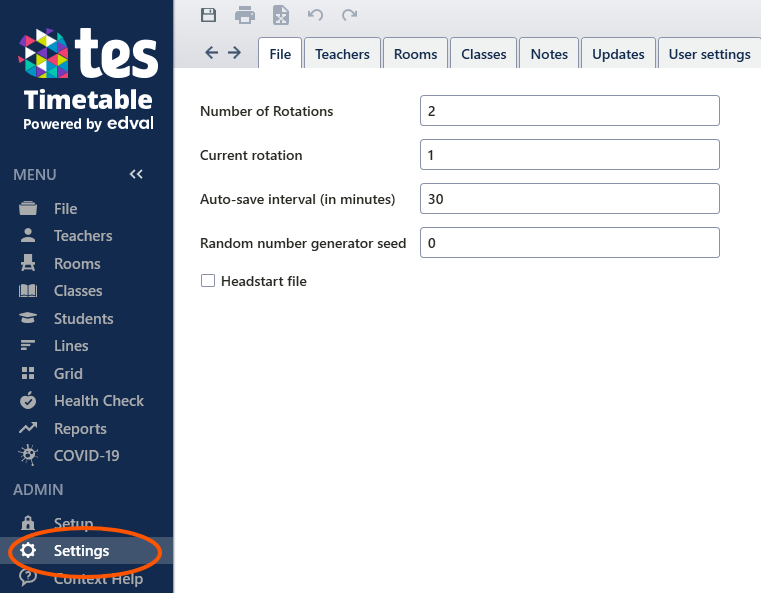Open Grid in the sidebar menu

coord(68,373)
